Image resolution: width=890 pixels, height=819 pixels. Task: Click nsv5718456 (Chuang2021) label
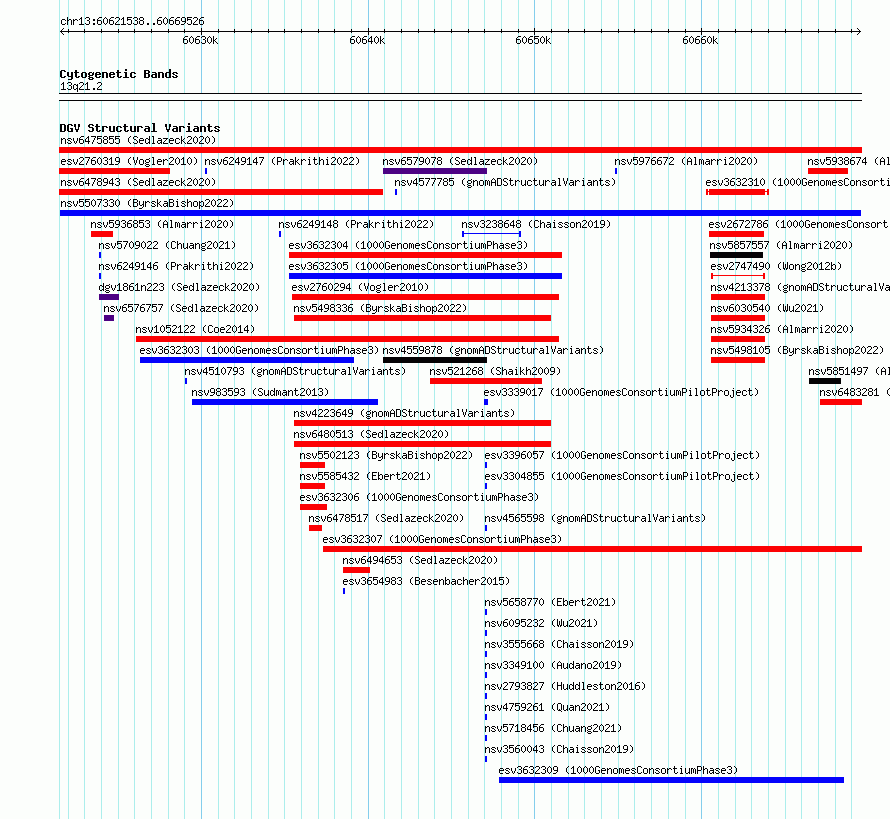click(x=553, y=728)
